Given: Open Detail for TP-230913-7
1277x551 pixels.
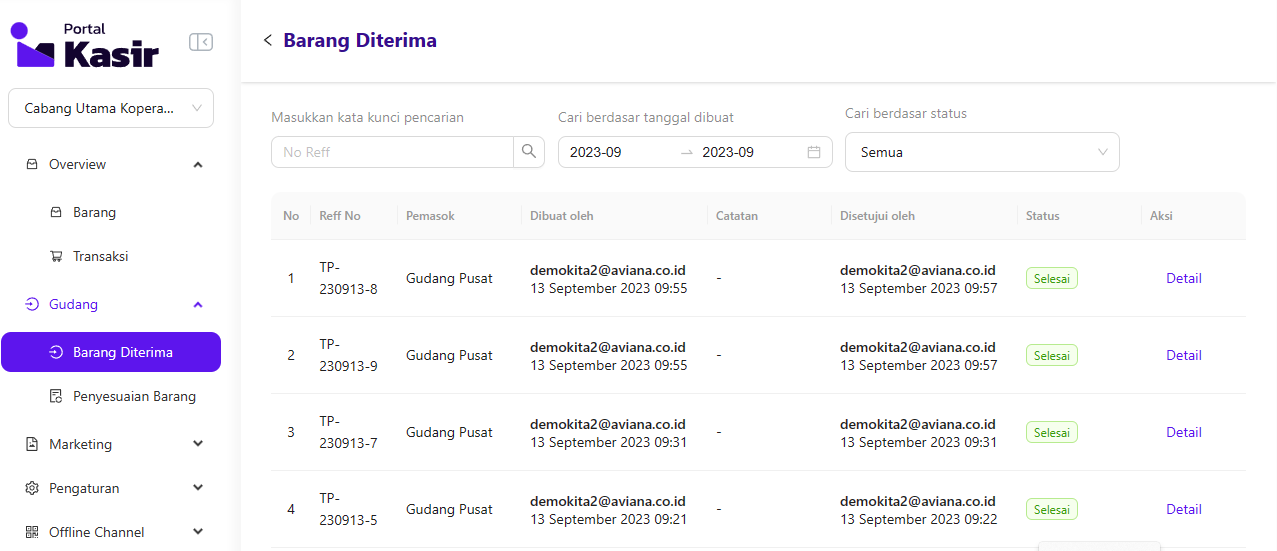Looking at the screenshot, I should (1183, 432).
